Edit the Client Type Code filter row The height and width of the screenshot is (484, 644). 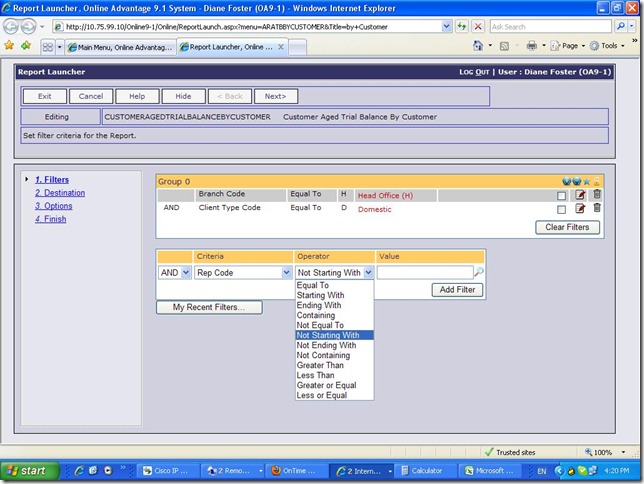580,209
